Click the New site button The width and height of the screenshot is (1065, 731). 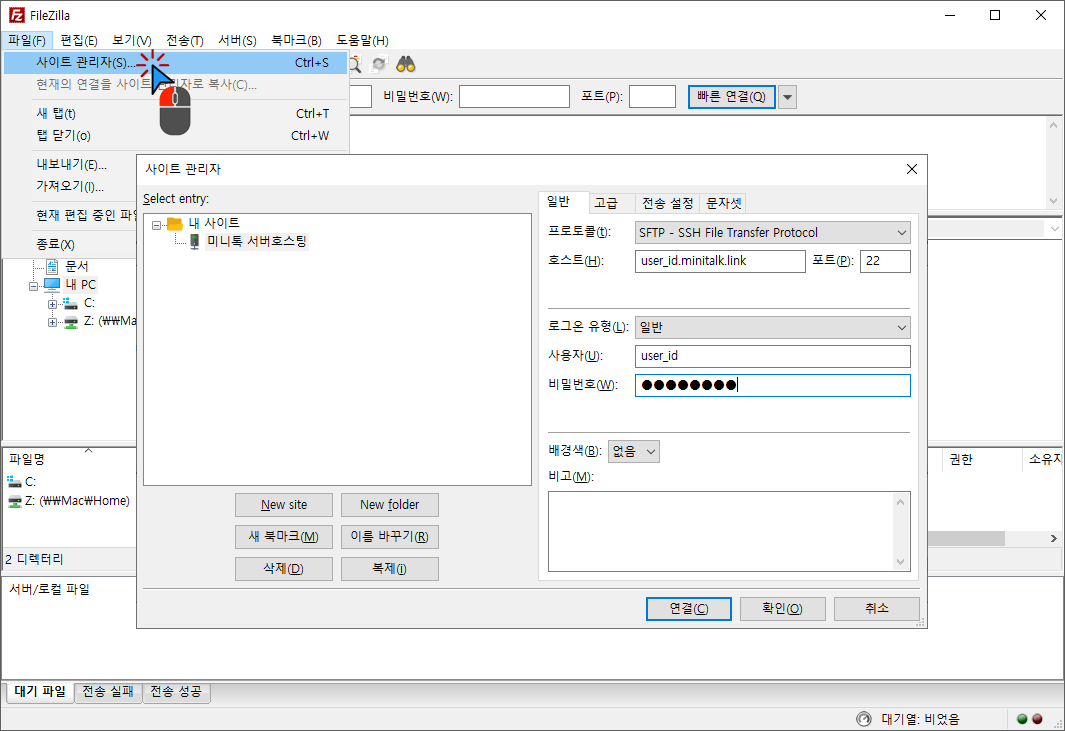click(x=284, y=505)
